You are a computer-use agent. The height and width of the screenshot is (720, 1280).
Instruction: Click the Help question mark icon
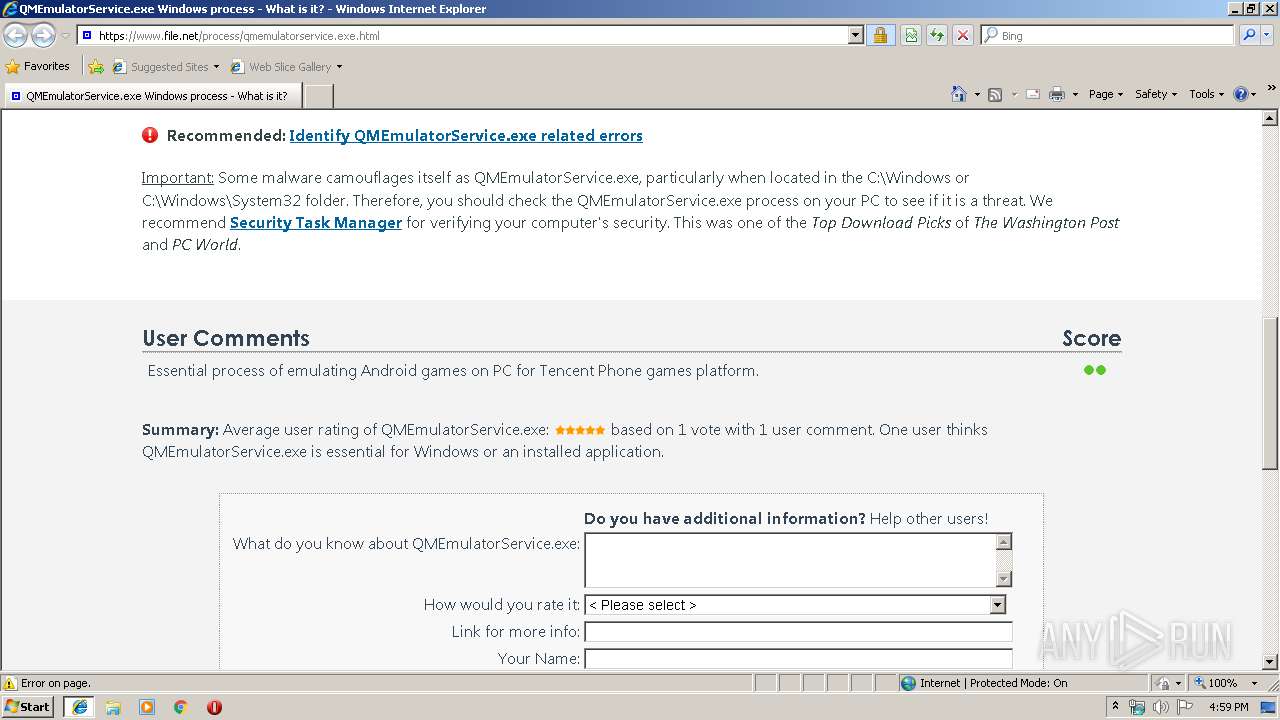click(x=1241, y=94)
